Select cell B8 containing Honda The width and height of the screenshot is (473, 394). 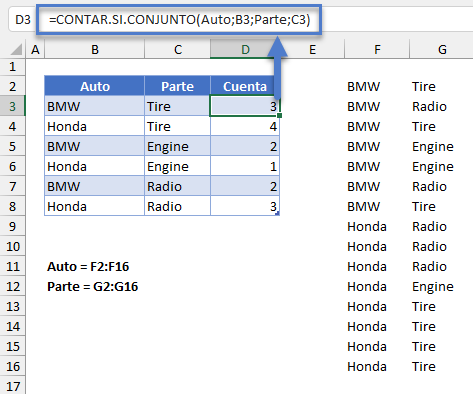[x=95, y=206]
